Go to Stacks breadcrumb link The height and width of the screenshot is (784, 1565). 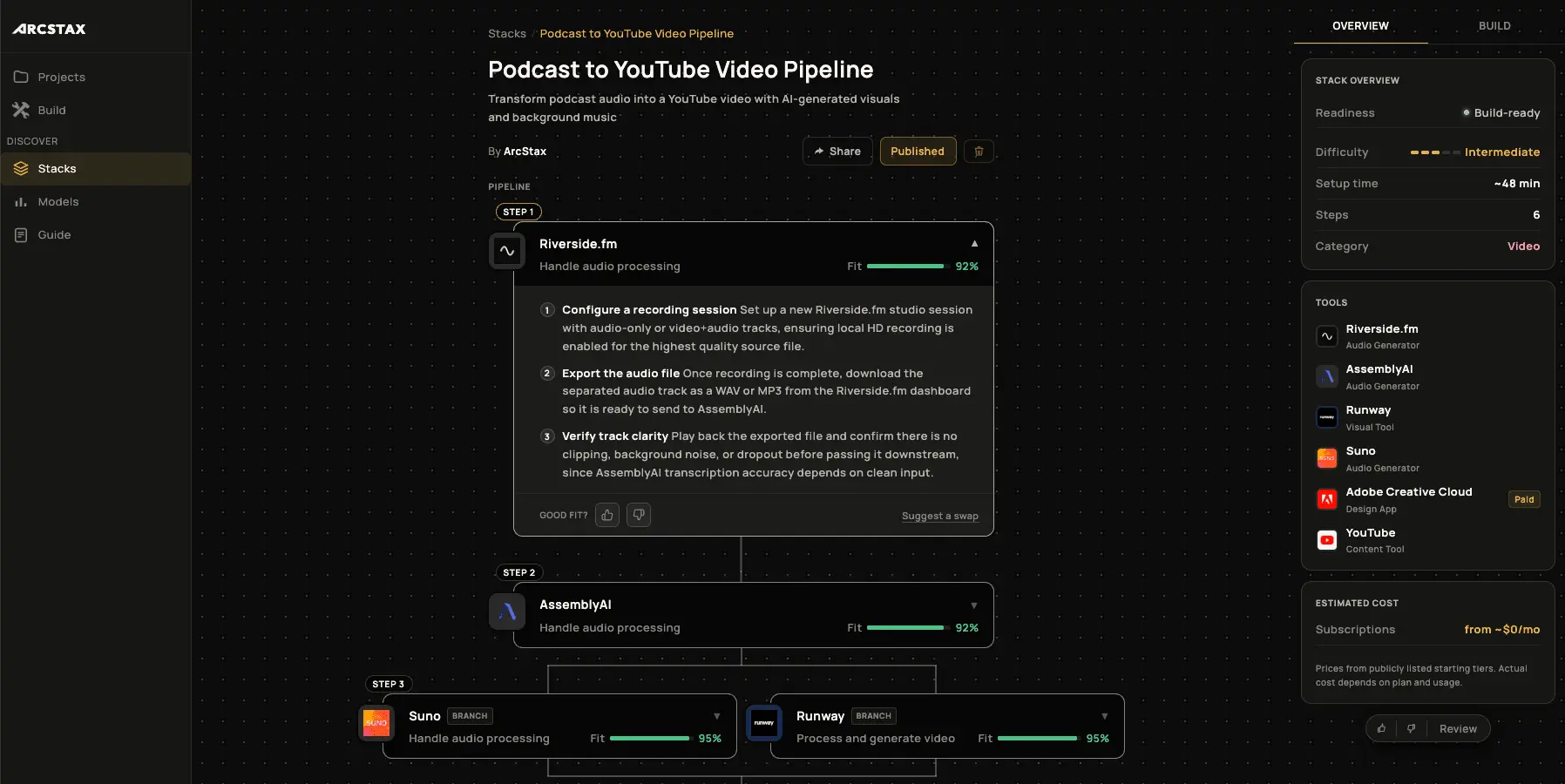[x=507, y=33]
